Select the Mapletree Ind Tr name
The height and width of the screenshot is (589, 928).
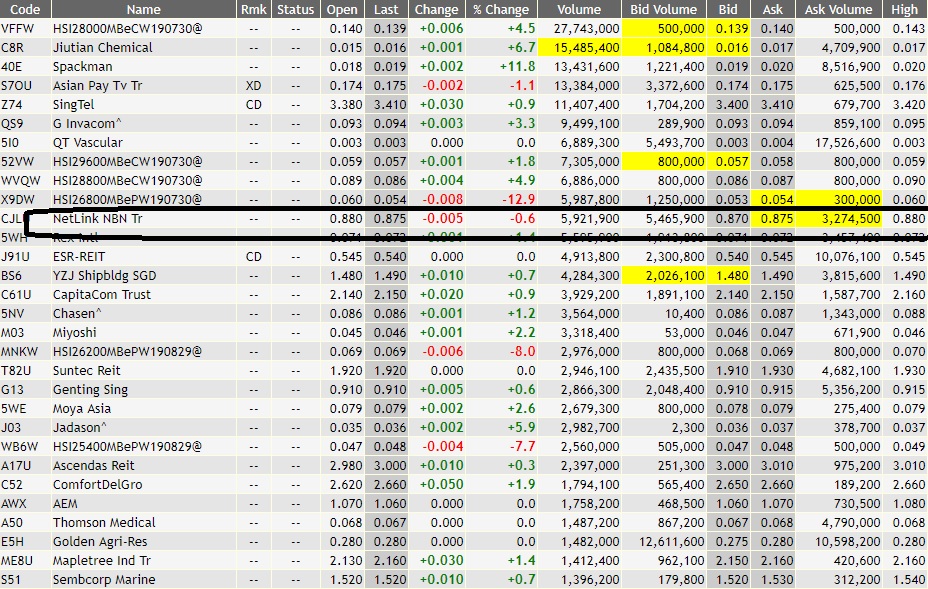102,561
